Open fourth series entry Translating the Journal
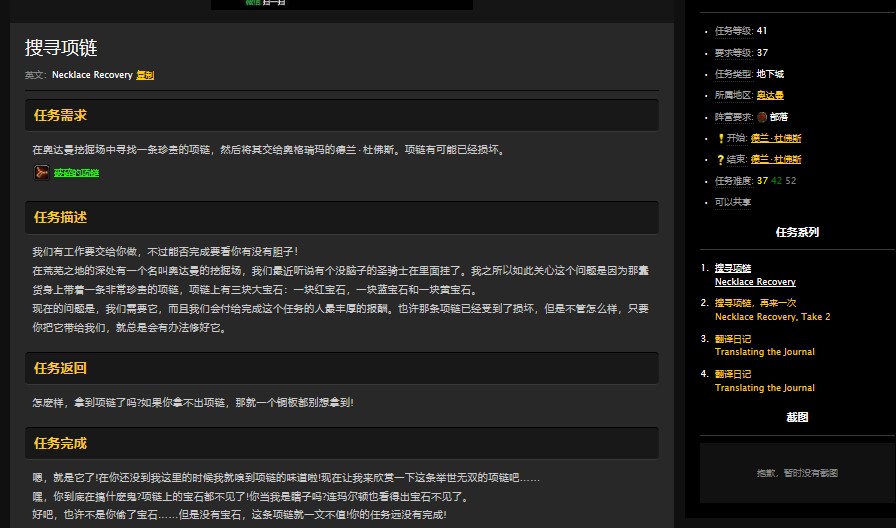This screenshot has width=896, height=528. [x=764, y=388]
